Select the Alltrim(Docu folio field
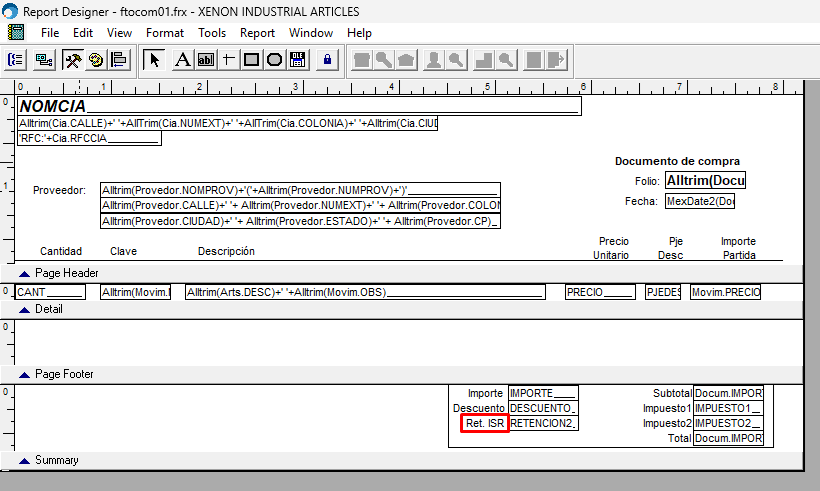Screen dimensions: 820x491 (705, 180)
